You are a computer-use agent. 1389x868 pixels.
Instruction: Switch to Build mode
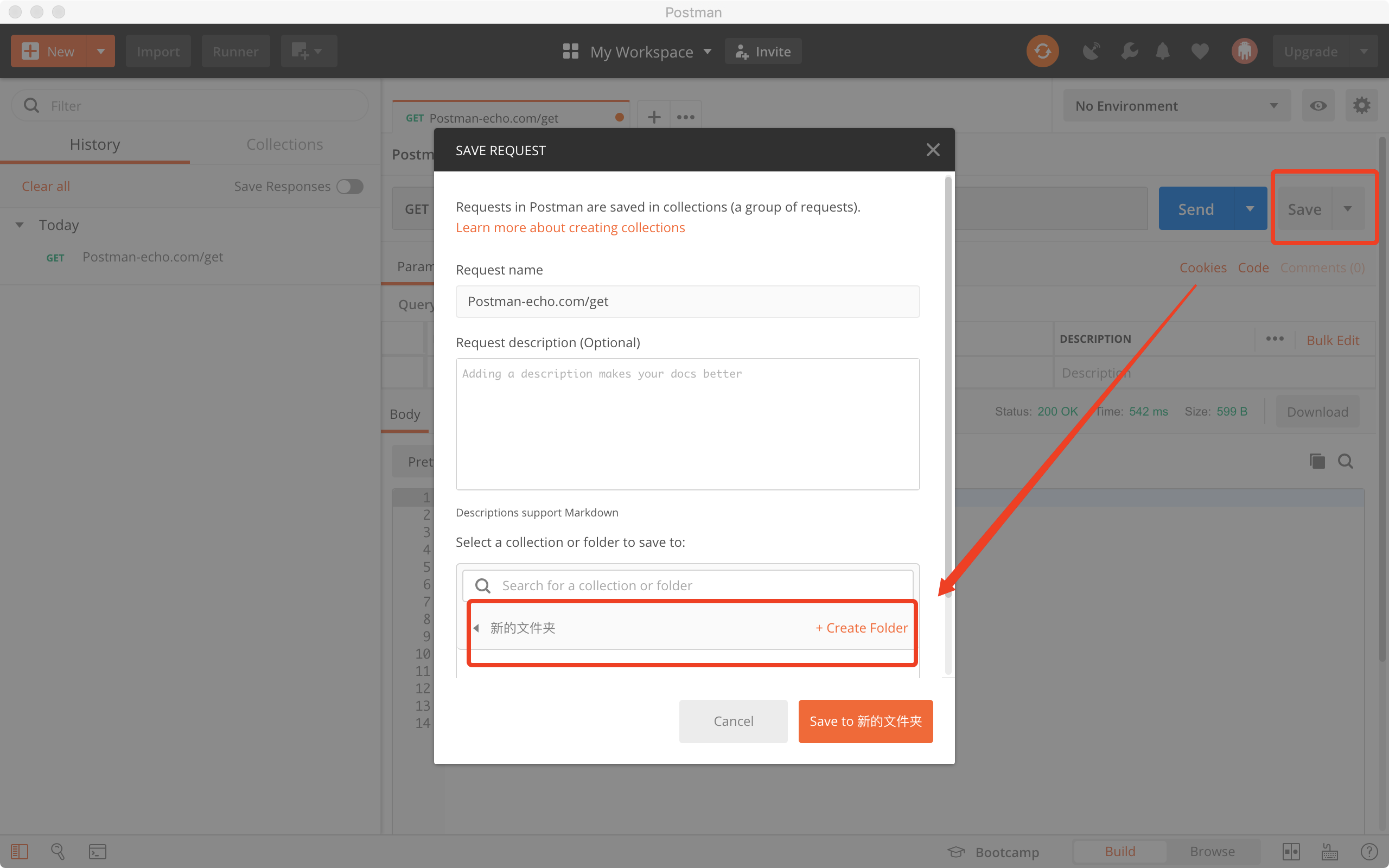[x=1120, y=851]
